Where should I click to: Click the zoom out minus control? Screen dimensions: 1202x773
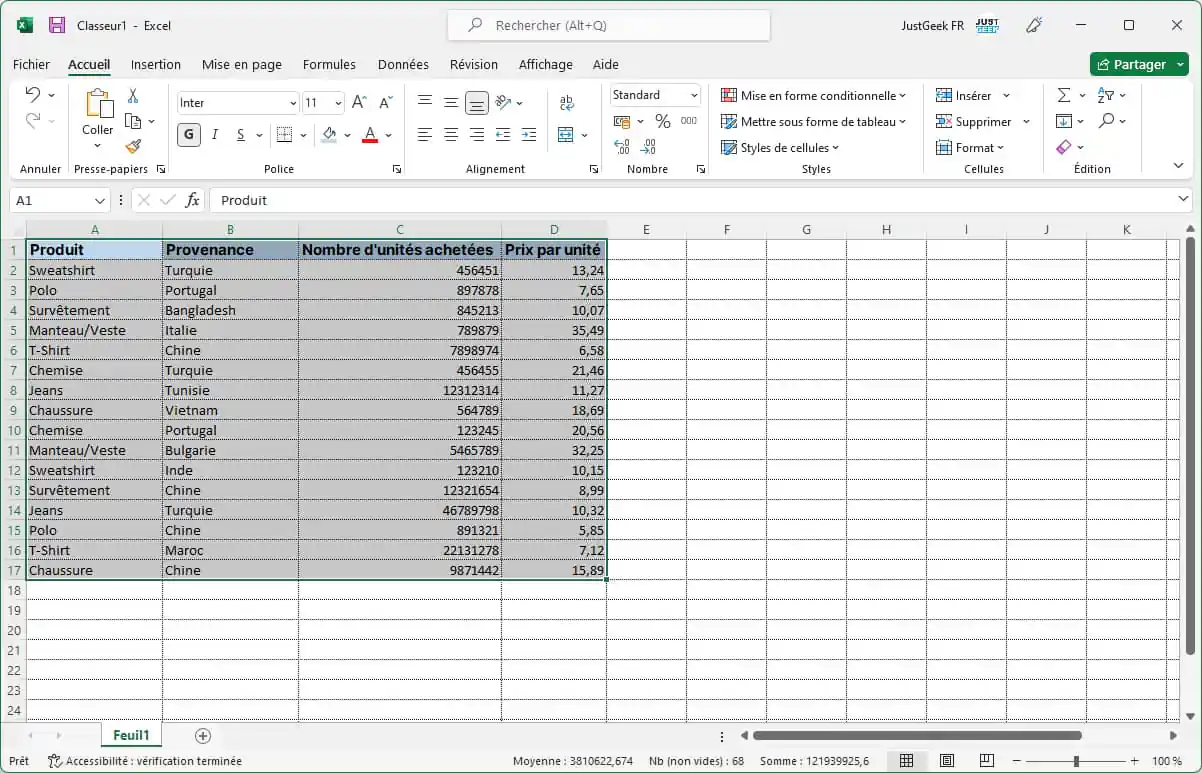(x=1018, y=760)
